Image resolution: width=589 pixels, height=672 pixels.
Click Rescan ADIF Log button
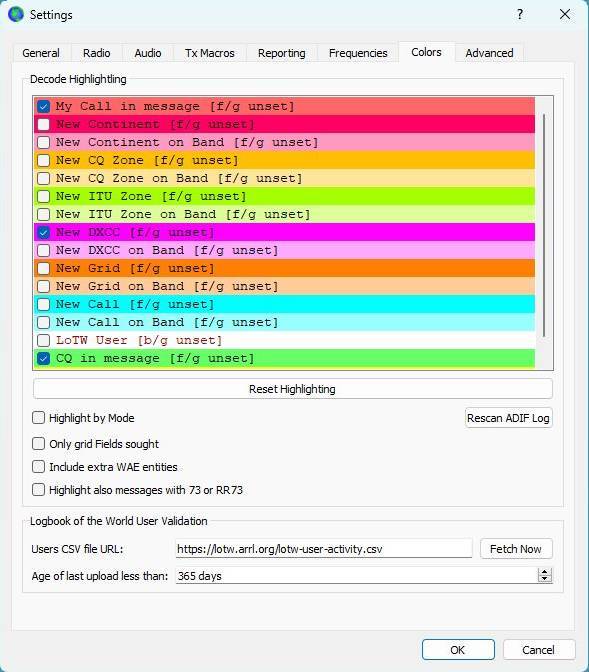[508, 418]
